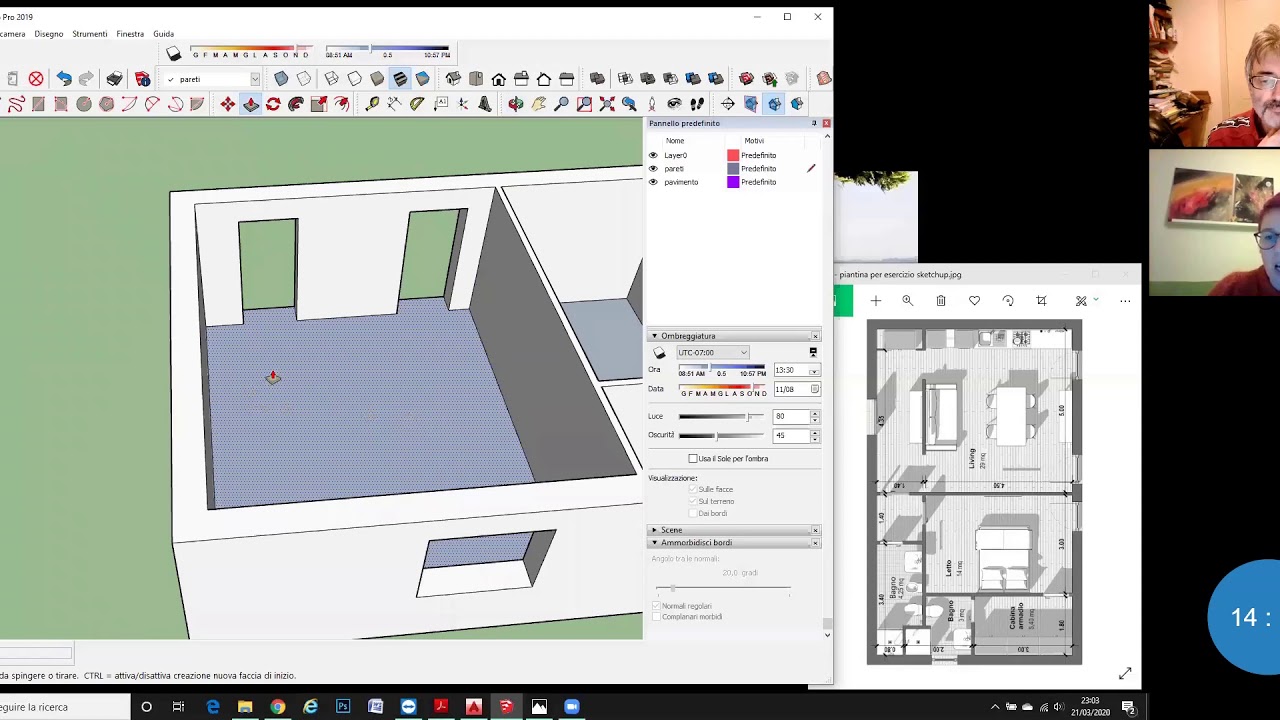Open the Guida menu

[163, 34]
